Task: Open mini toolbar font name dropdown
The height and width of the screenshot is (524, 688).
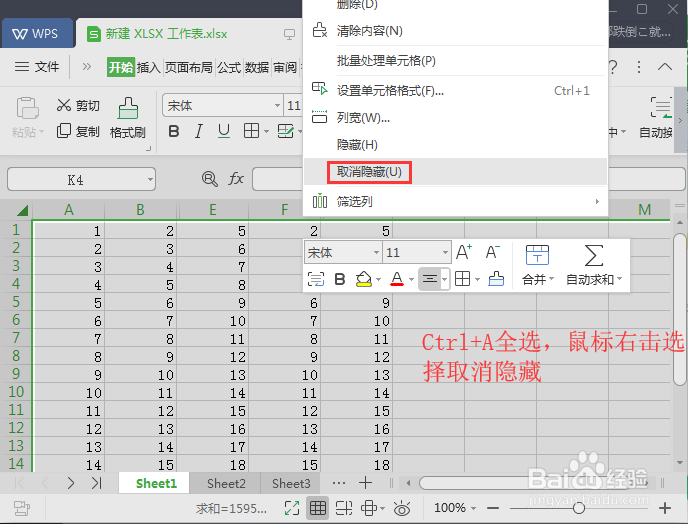Action: 376,252
